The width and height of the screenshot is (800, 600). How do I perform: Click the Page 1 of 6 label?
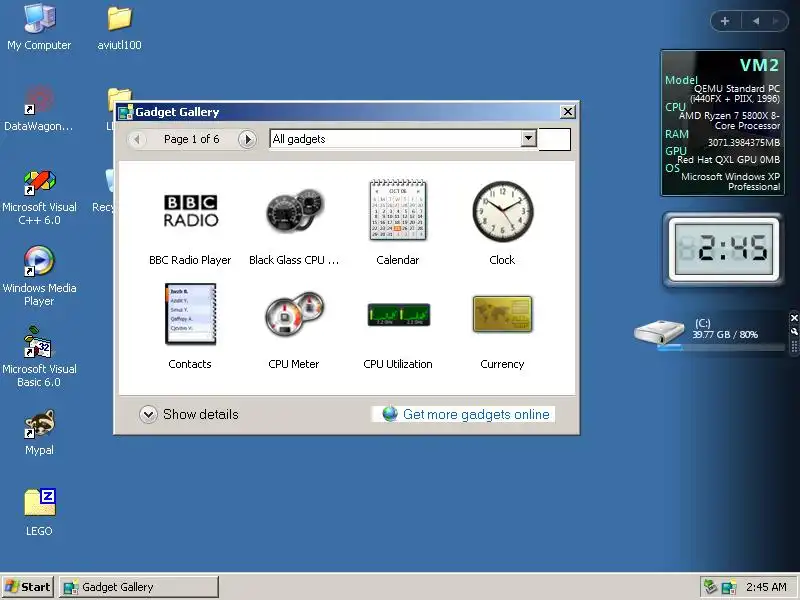click(191, 139)
